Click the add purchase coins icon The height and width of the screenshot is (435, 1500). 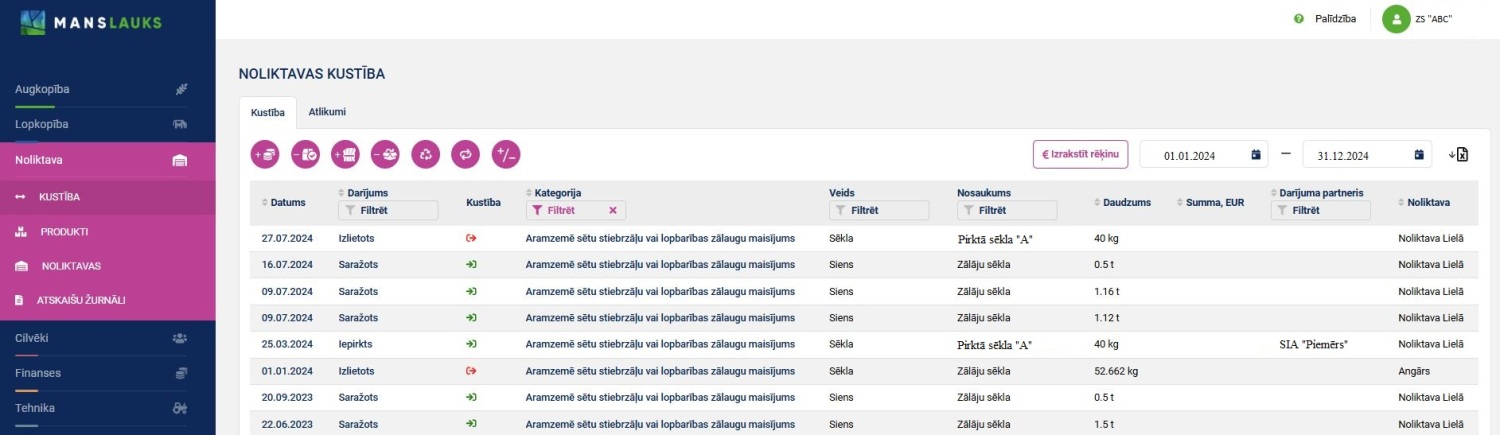pyautogui.click(x=265, y=154)
